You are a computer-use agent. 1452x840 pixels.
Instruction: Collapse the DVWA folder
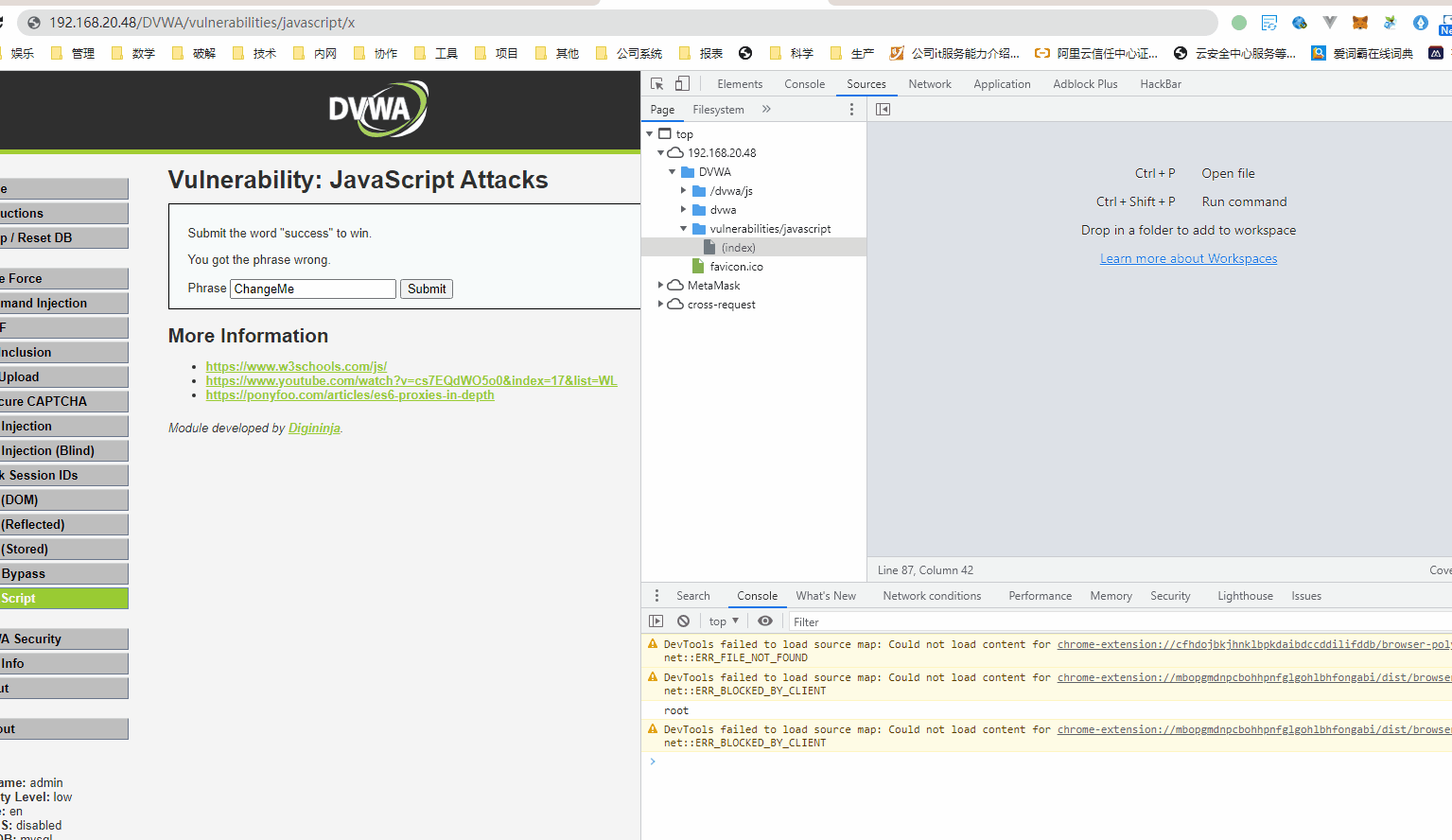(x=673, y=172)
